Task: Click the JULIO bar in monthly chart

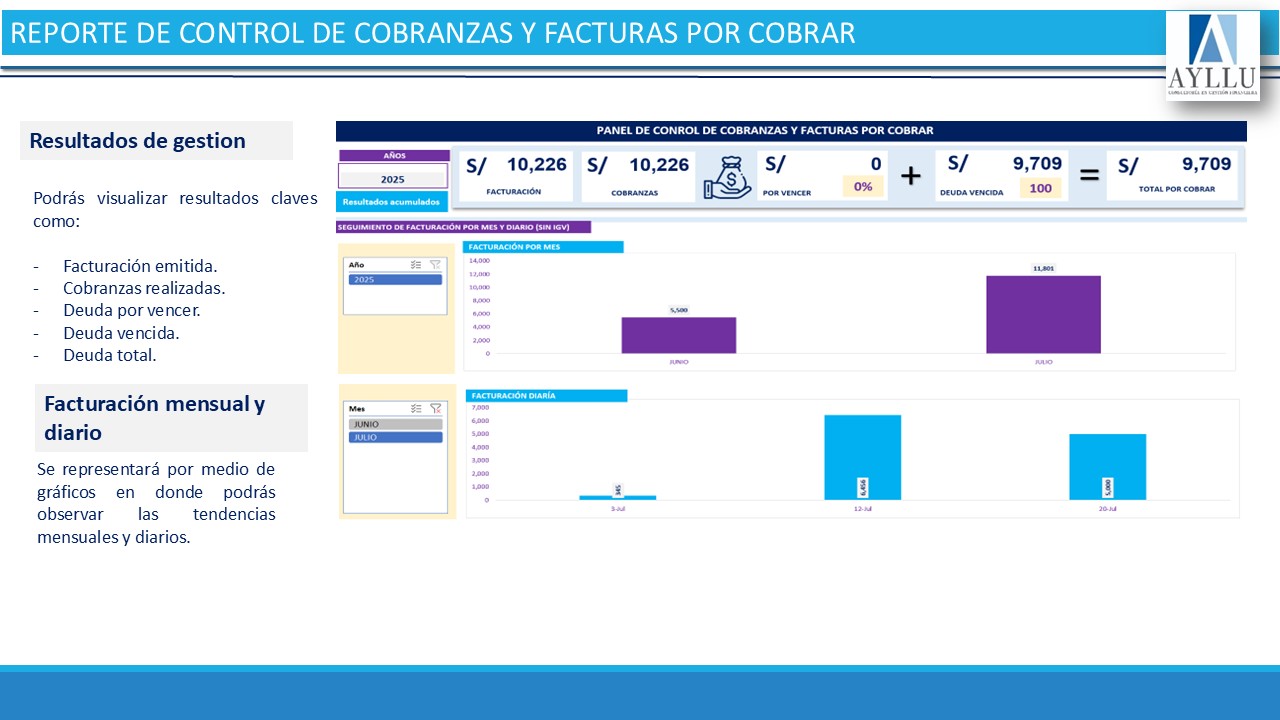Action: pyautogui.click(x=1043, y=314)
